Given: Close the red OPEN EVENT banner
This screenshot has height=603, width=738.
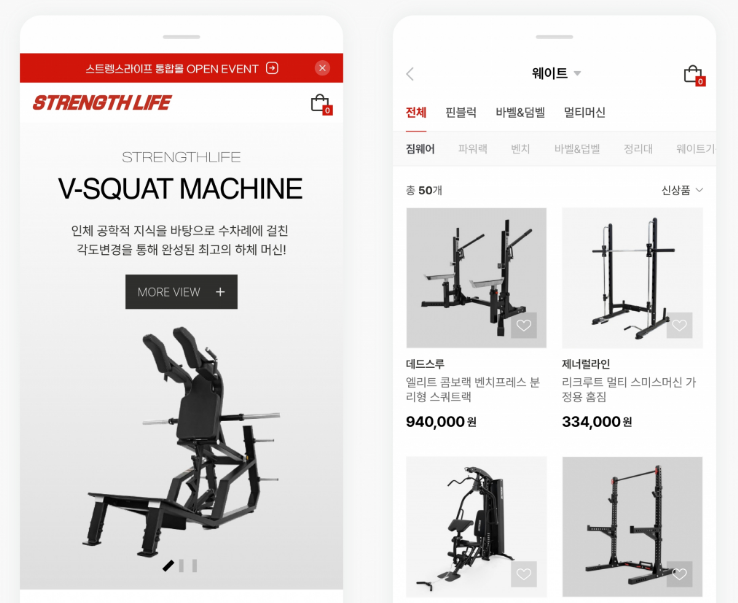Looking at the screenshot, I should (x=322, y=68).
